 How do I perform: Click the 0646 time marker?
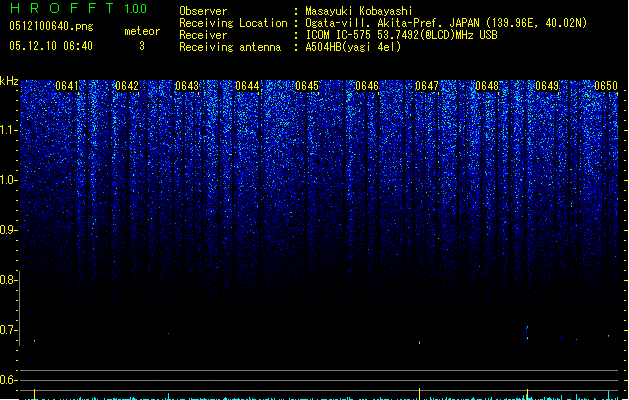tap(367, 86)
